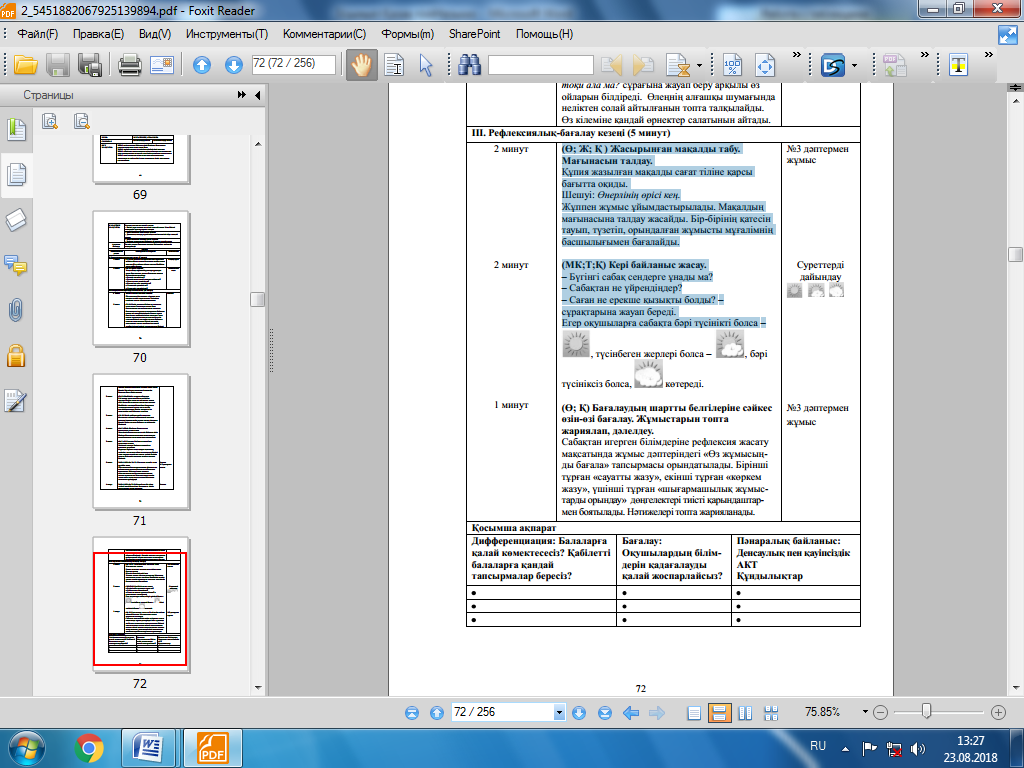The image size is (1024, 768).
Task: Enable Facing pages view mode
Action: pos(745,712)
